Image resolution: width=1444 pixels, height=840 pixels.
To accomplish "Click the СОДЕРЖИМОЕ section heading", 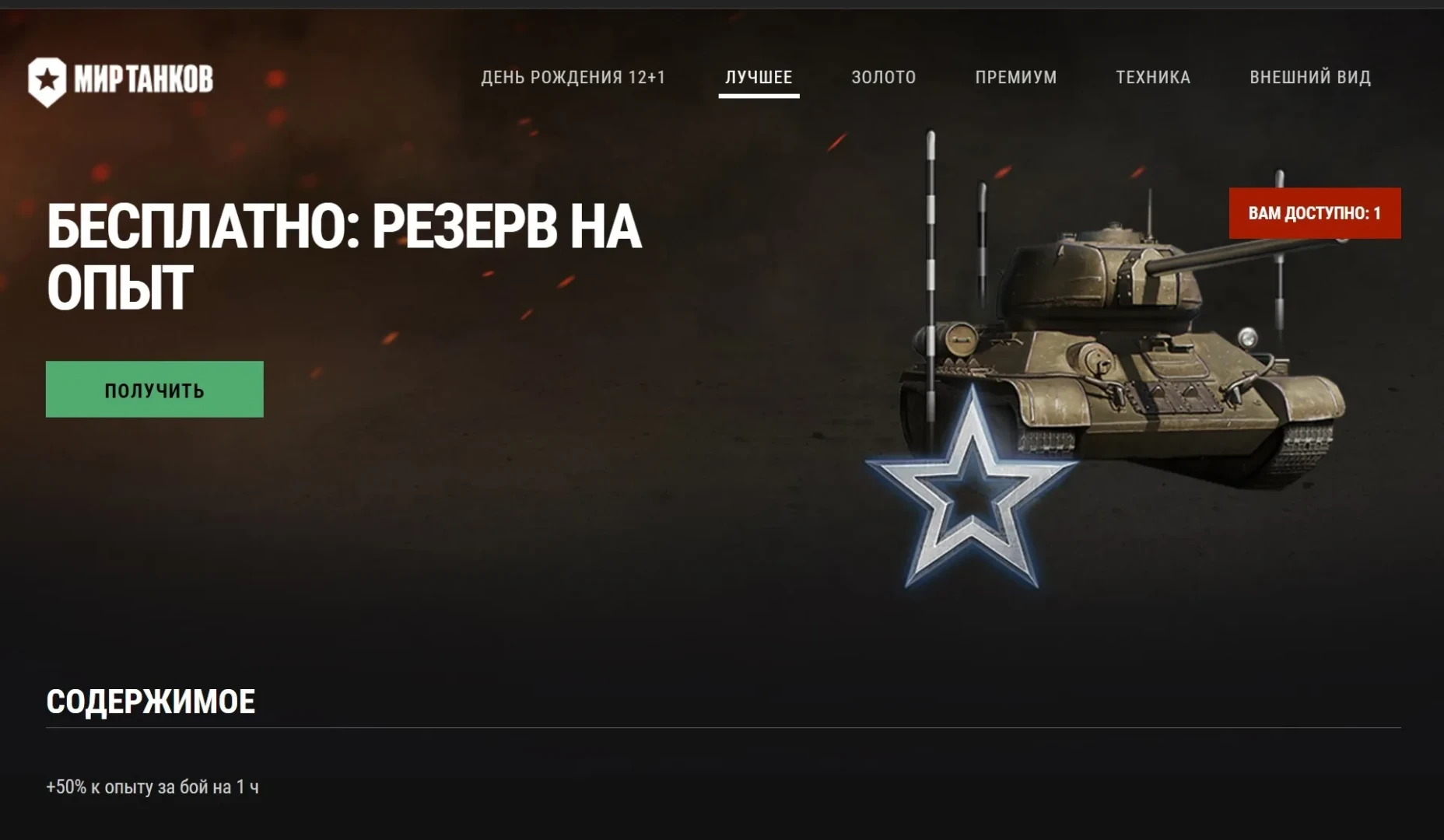I will point(151,702).
